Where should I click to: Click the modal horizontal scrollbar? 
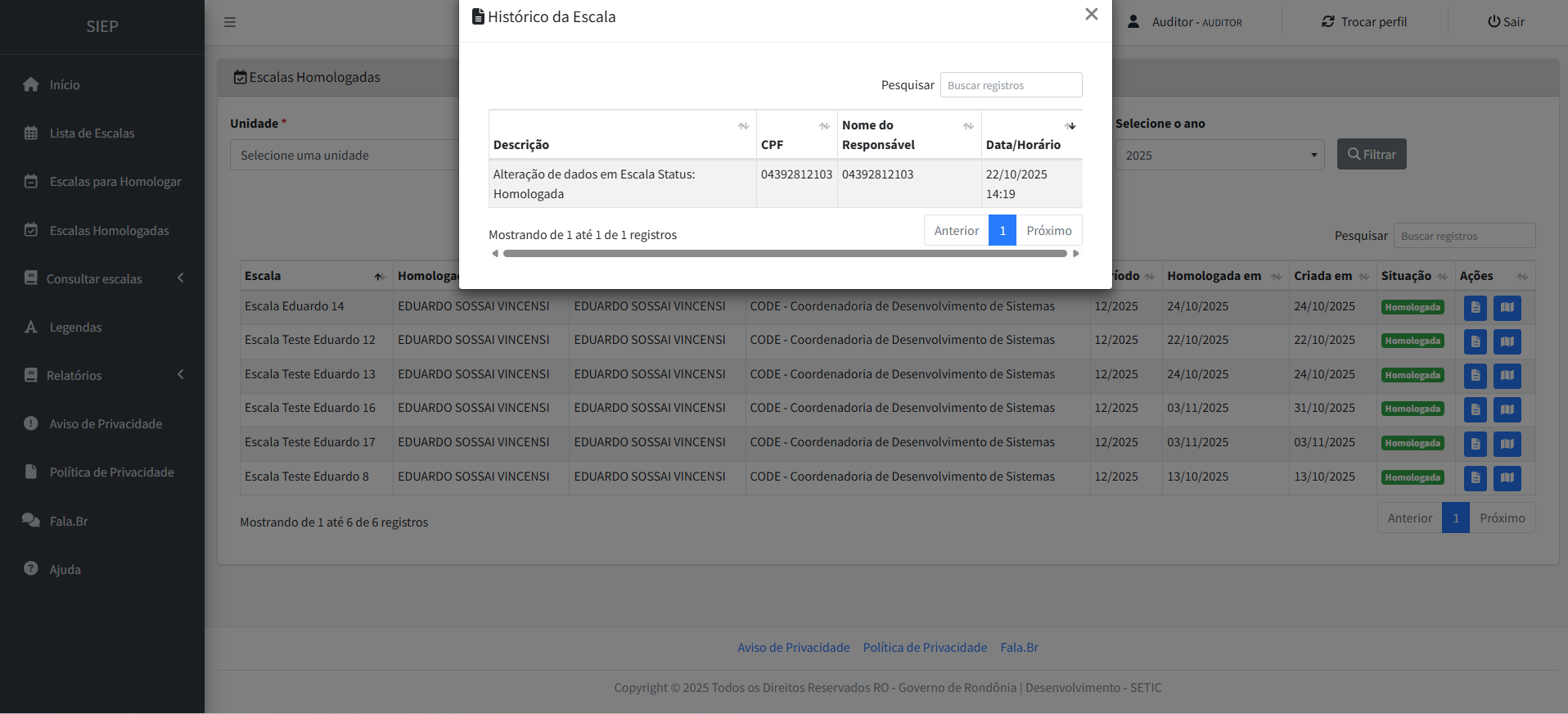(x=784, y=254)
